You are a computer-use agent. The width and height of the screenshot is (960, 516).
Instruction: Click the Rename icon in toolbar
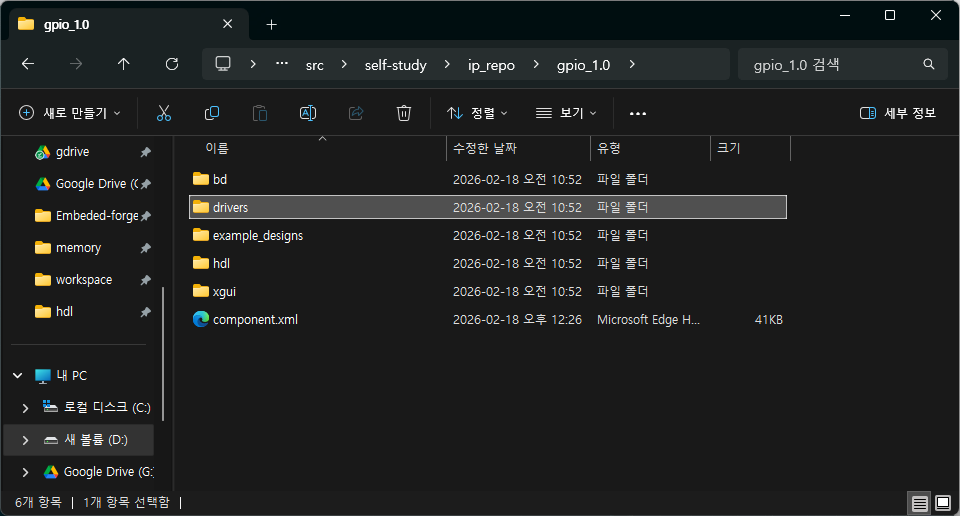coord(308,113)
